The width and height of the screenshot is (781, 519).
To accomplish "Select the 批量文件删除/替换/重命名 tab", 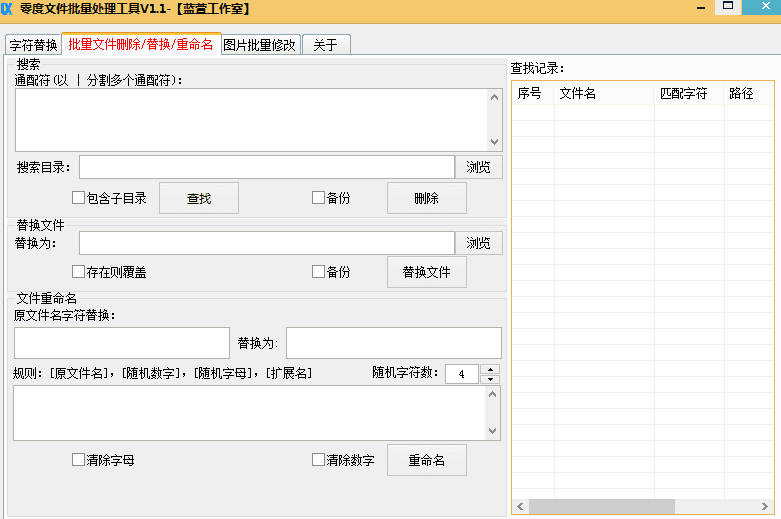I will point(141,44).
